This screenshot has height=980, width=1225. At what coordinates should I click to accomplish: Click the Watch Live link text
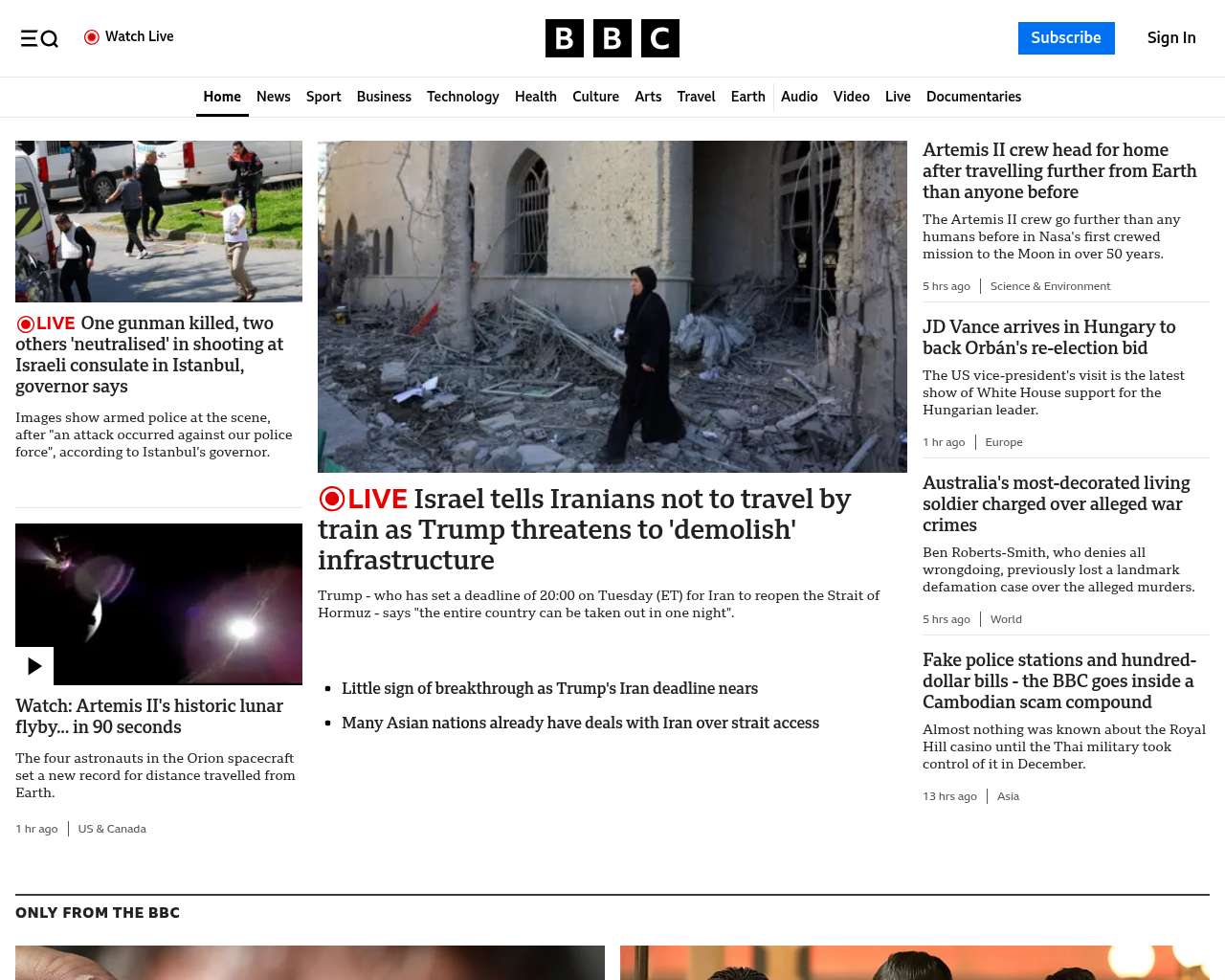pos(140,37)
